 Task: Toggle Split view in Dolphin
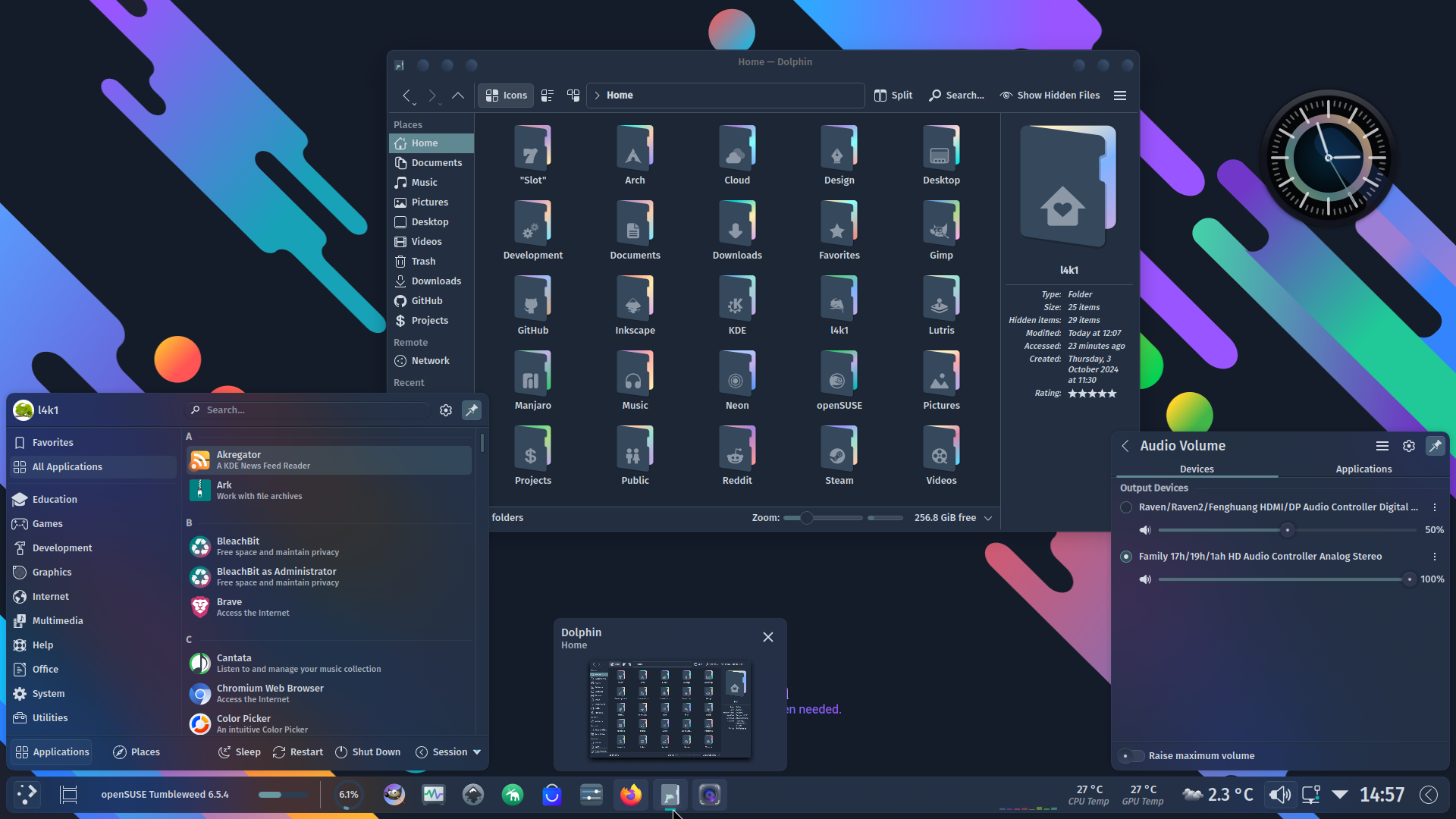pos(893,96)
